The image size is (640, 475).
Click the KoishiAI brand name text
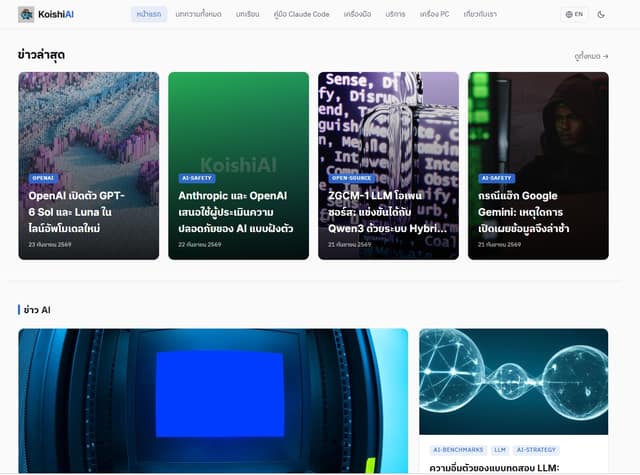pos(56,14)
